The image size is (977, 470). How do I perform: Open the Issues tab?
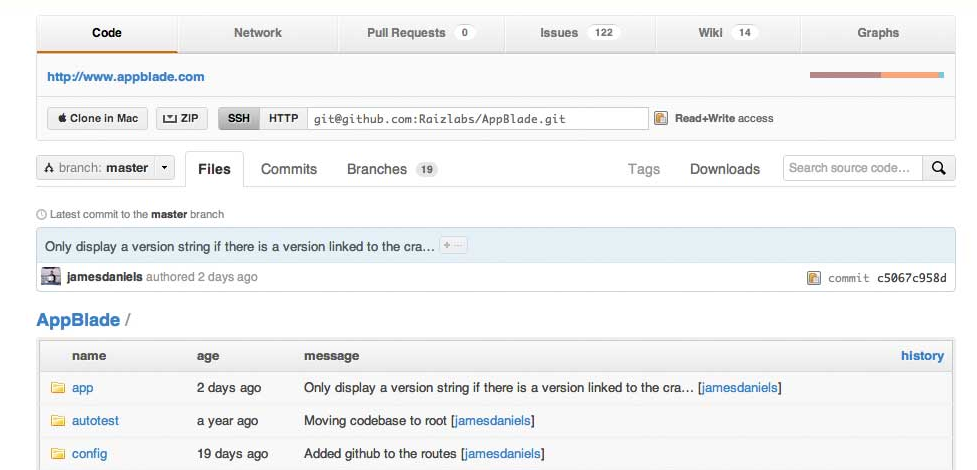pos(580,33)
